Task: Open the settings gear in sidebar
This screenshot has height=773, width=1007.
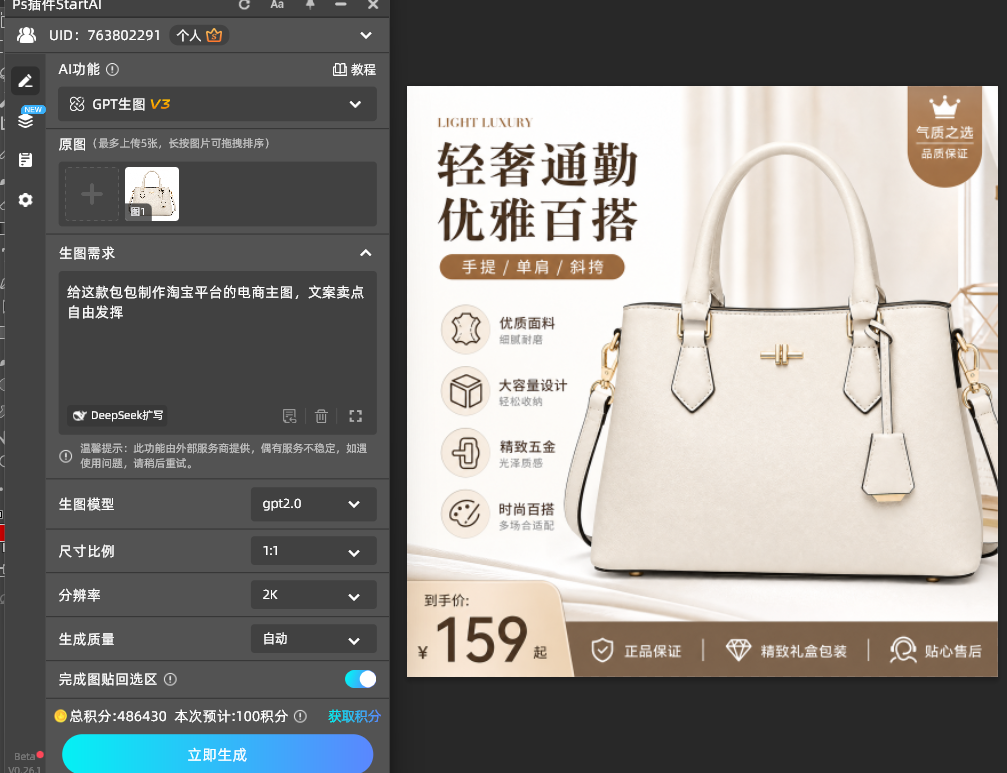Action: pos(26,200)
